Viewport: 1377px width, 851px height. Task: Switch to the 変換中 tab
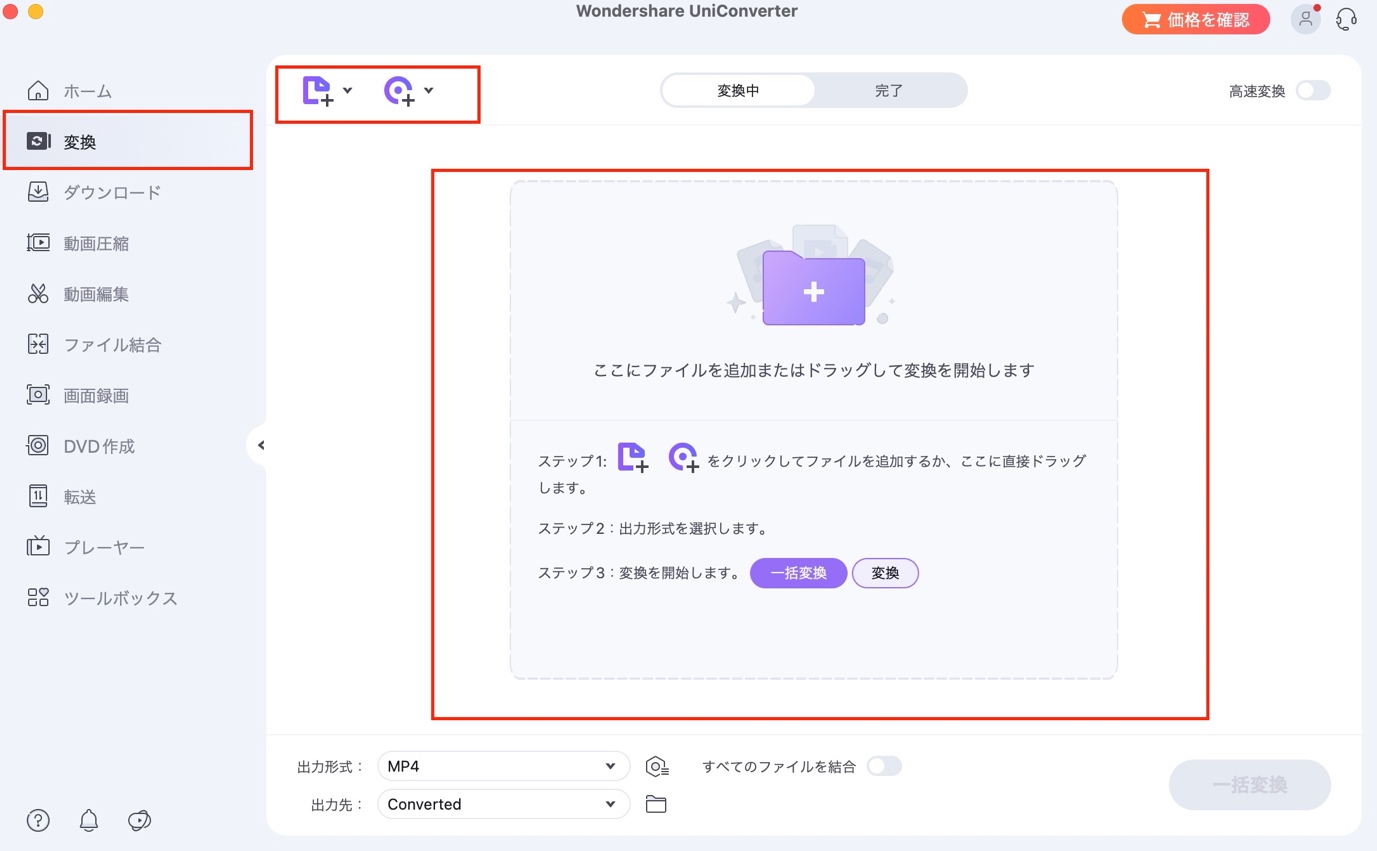738,90
